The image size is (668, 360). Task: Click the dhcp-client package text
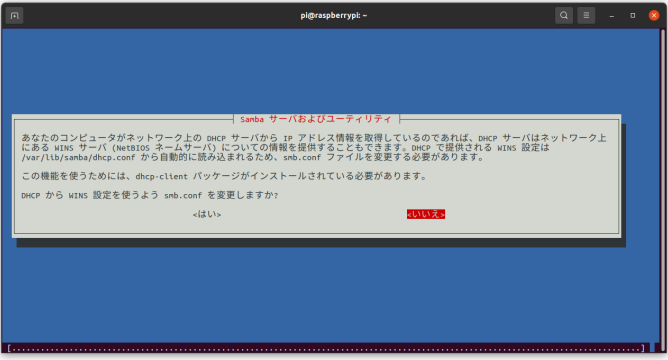click(x=161, y=176)
